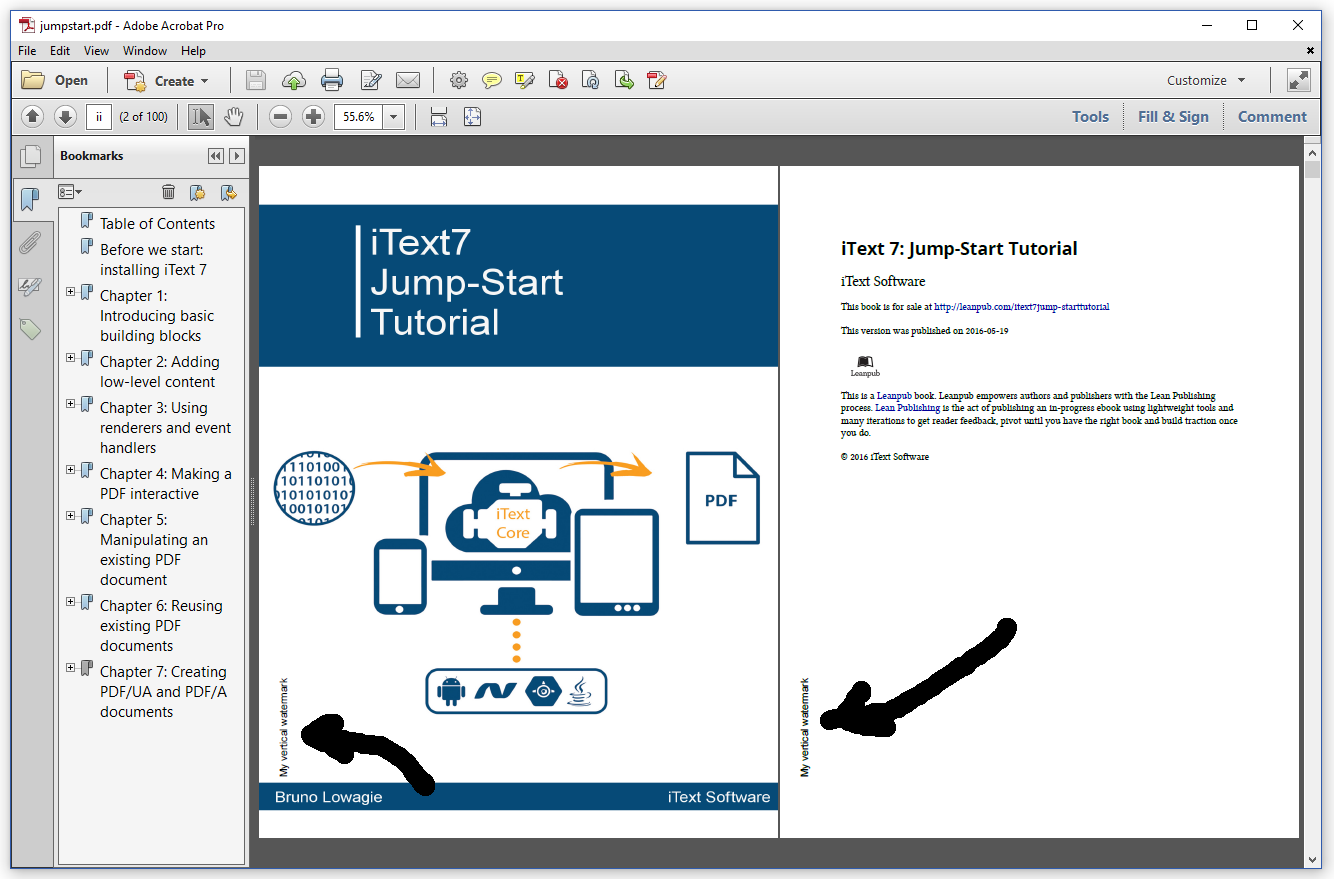The height and width of the screenshot is (879, 1334).
Task: Click the Print file icon
Action: (332, 81)
